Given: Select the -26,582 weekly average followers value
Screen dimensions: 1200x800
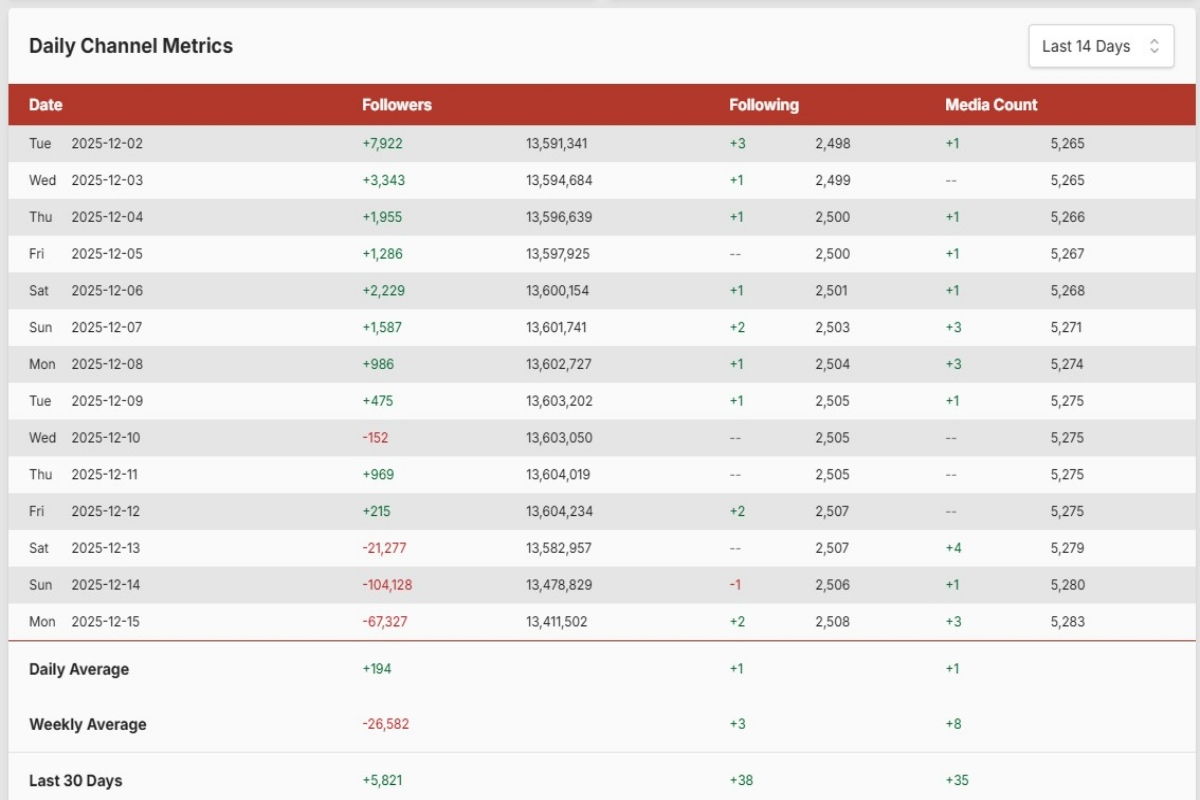Looking at the screenshot, I should [385, 724].
